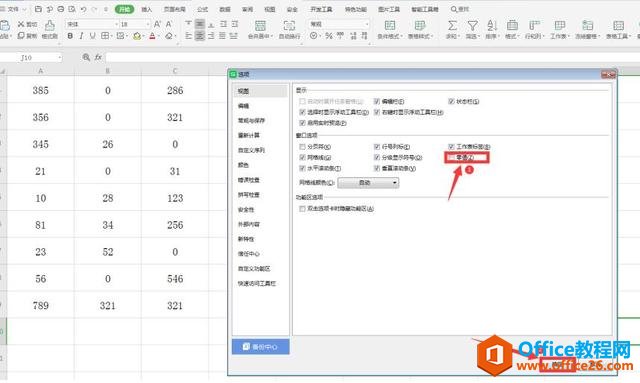640x383 pixels.
Task: Switch to the Formulas (公式) ribbon tab
Action: [x=202, y=9]
